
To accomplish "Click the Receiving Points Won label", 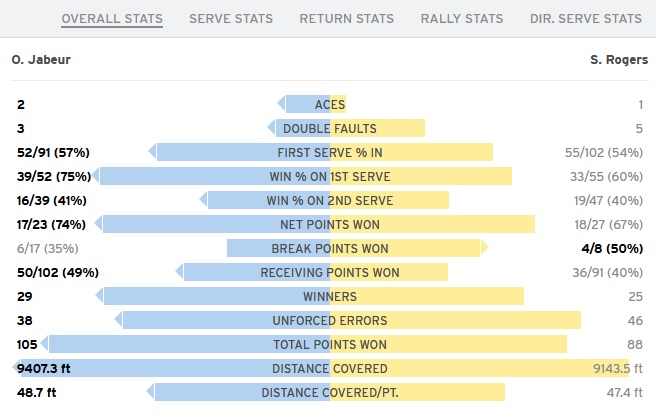I will [330, 273].
